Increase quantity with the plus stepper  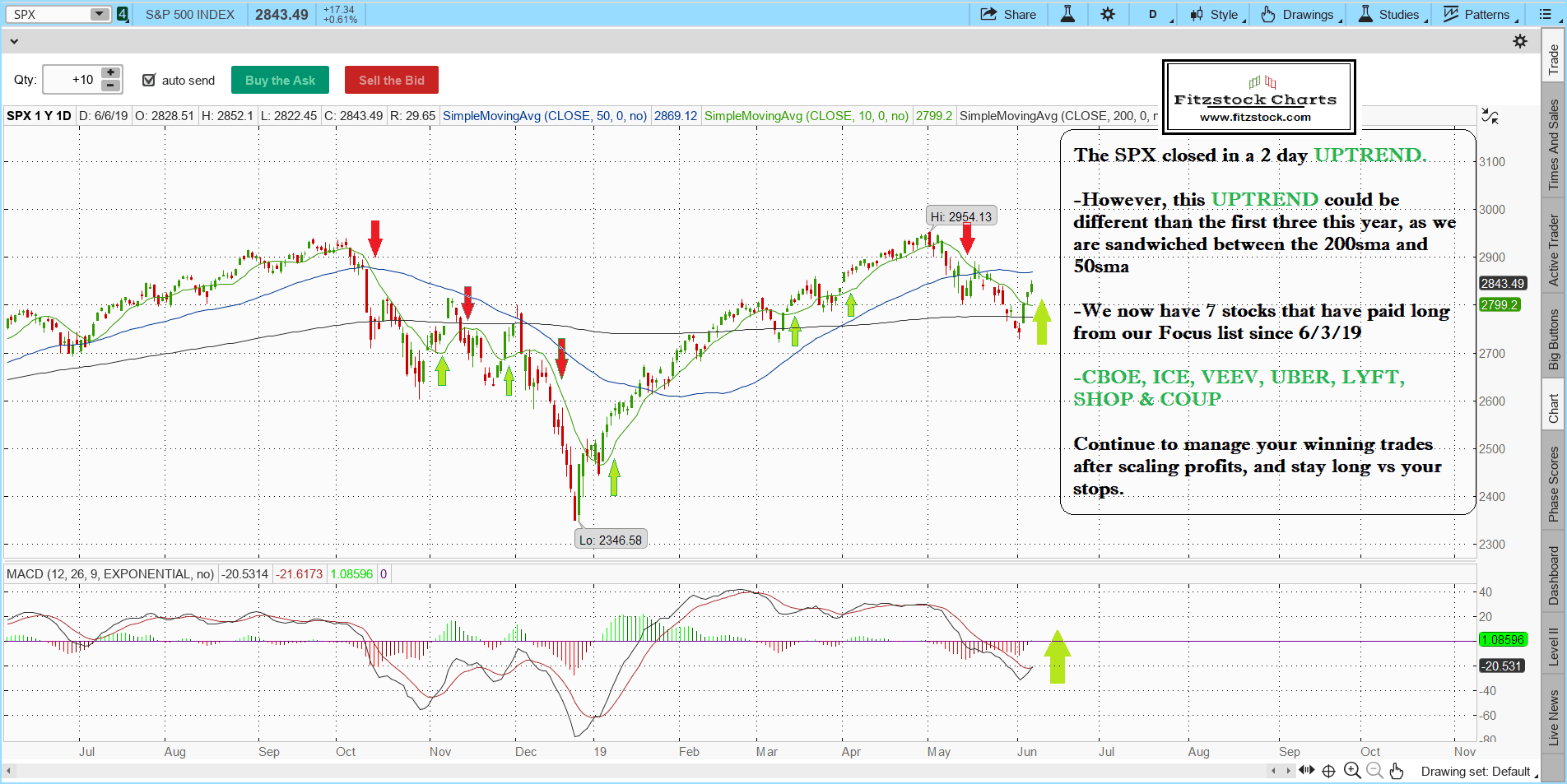(x=111, y=72)
